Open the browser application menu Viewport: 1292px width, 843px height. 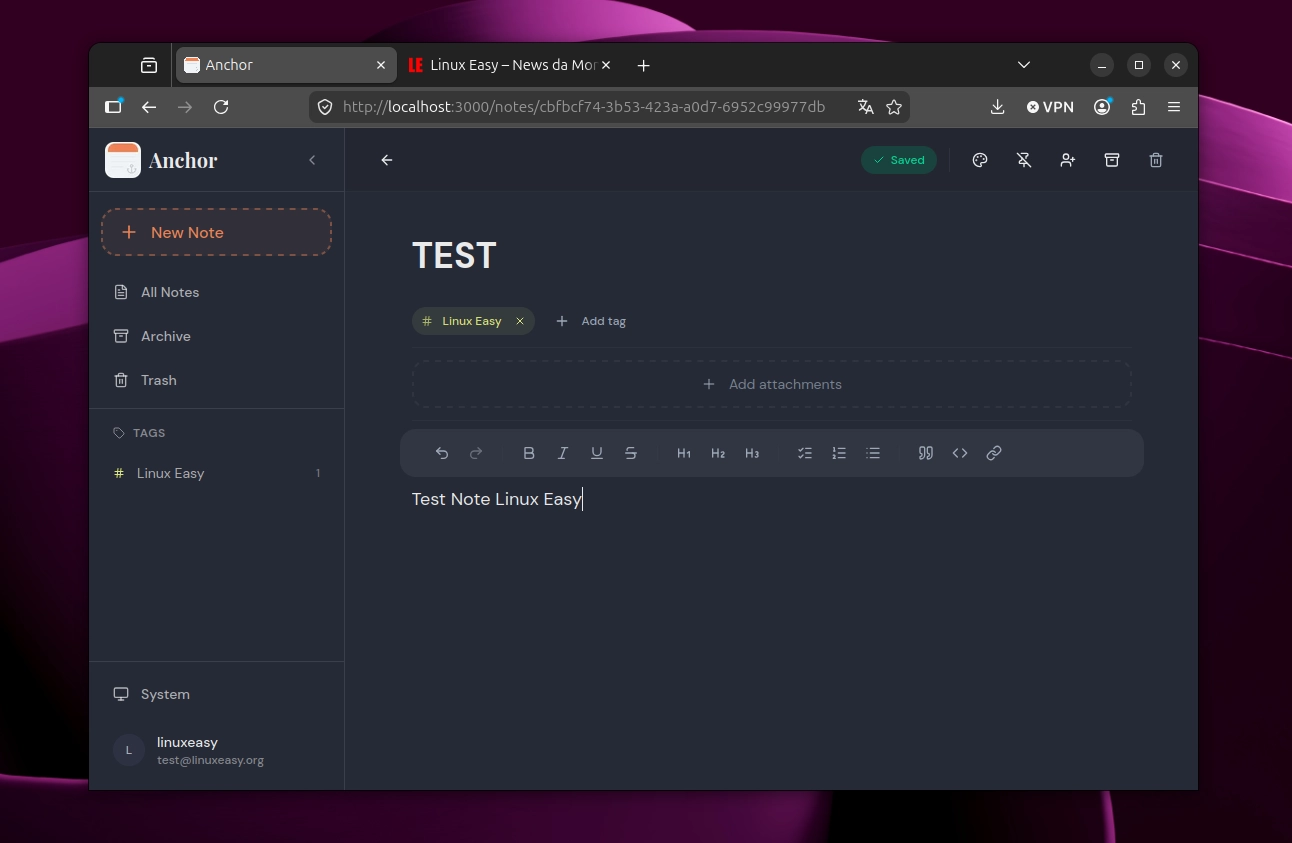(1174, 107)
